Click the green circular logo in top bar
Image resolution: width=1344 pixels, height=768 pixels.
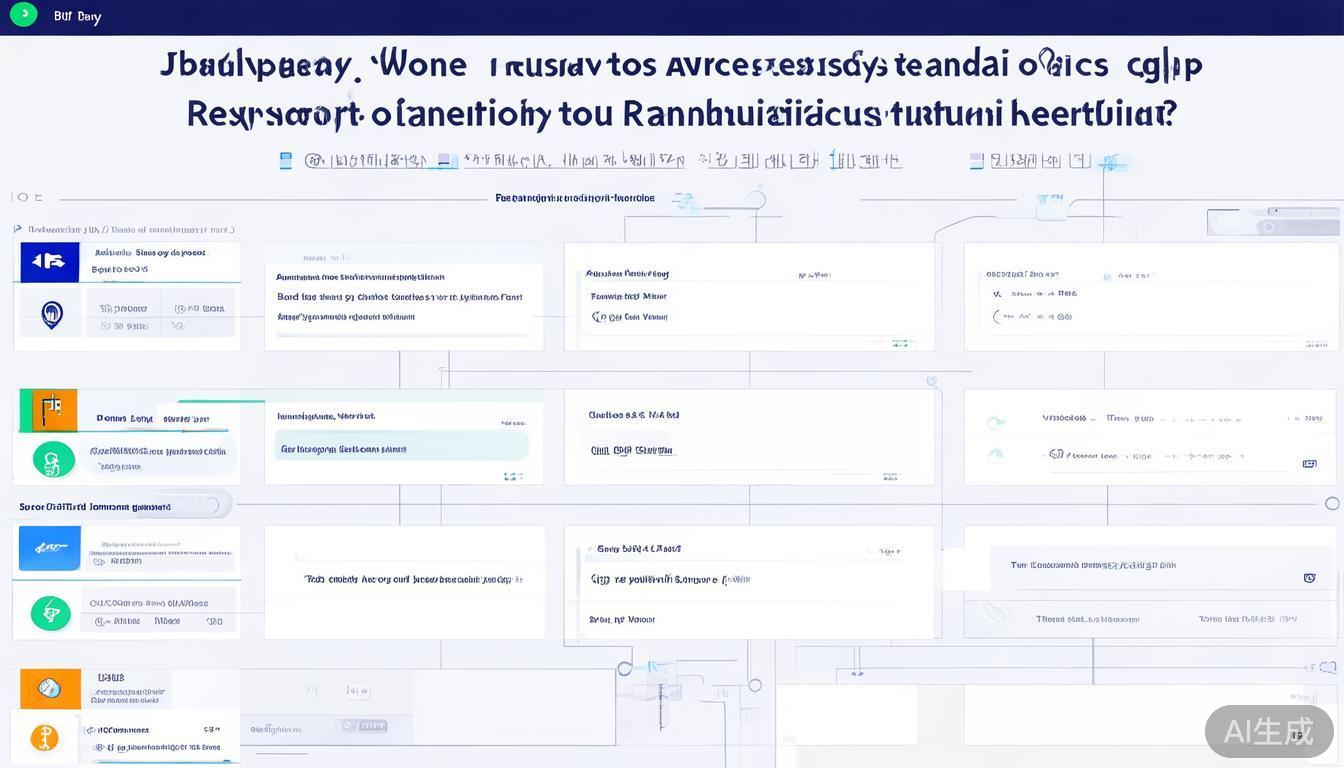tap(23, 14)
